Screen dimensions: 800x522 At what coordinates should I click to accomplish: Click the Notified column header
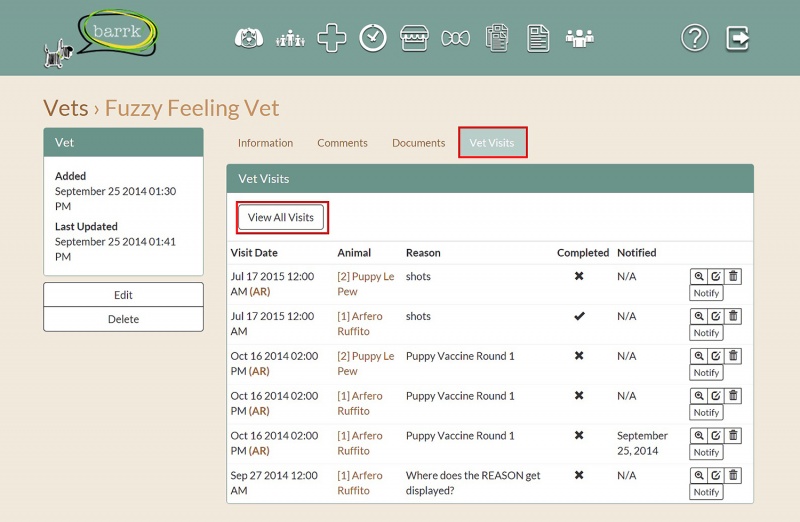coord(637,253)
